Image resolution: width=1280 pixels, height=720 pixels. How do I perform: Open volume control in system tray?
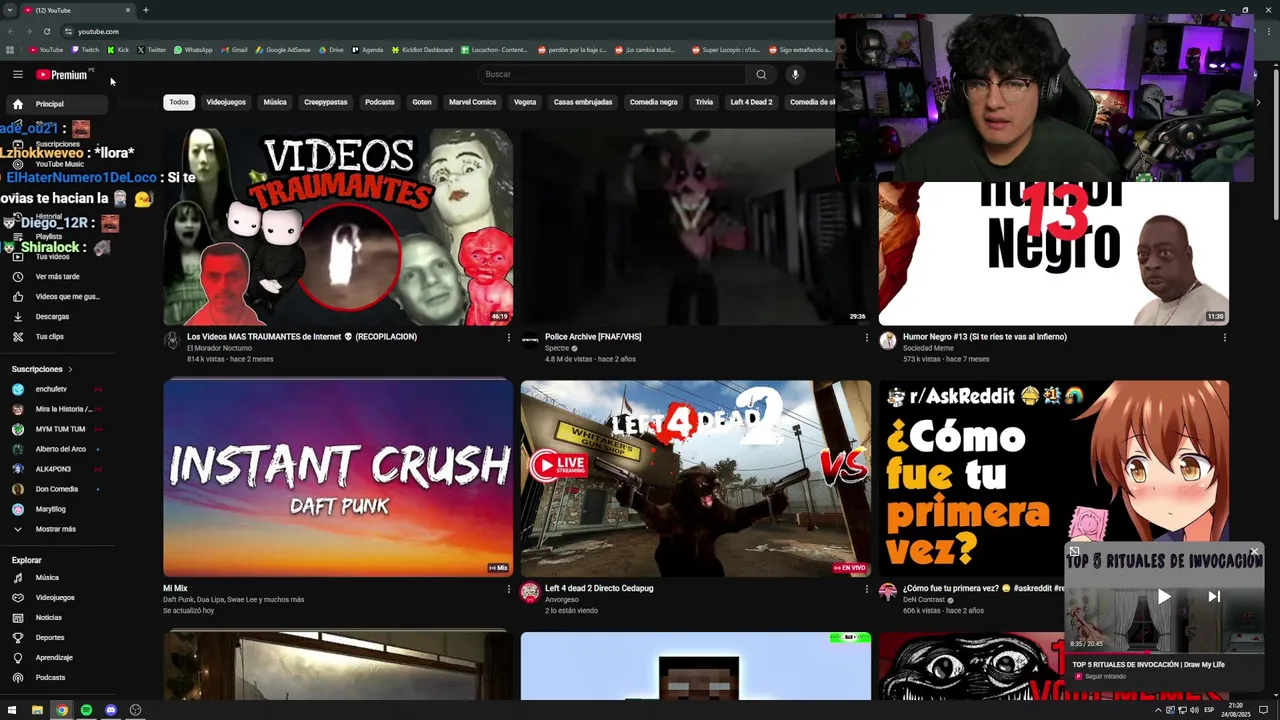[1195, 710]
